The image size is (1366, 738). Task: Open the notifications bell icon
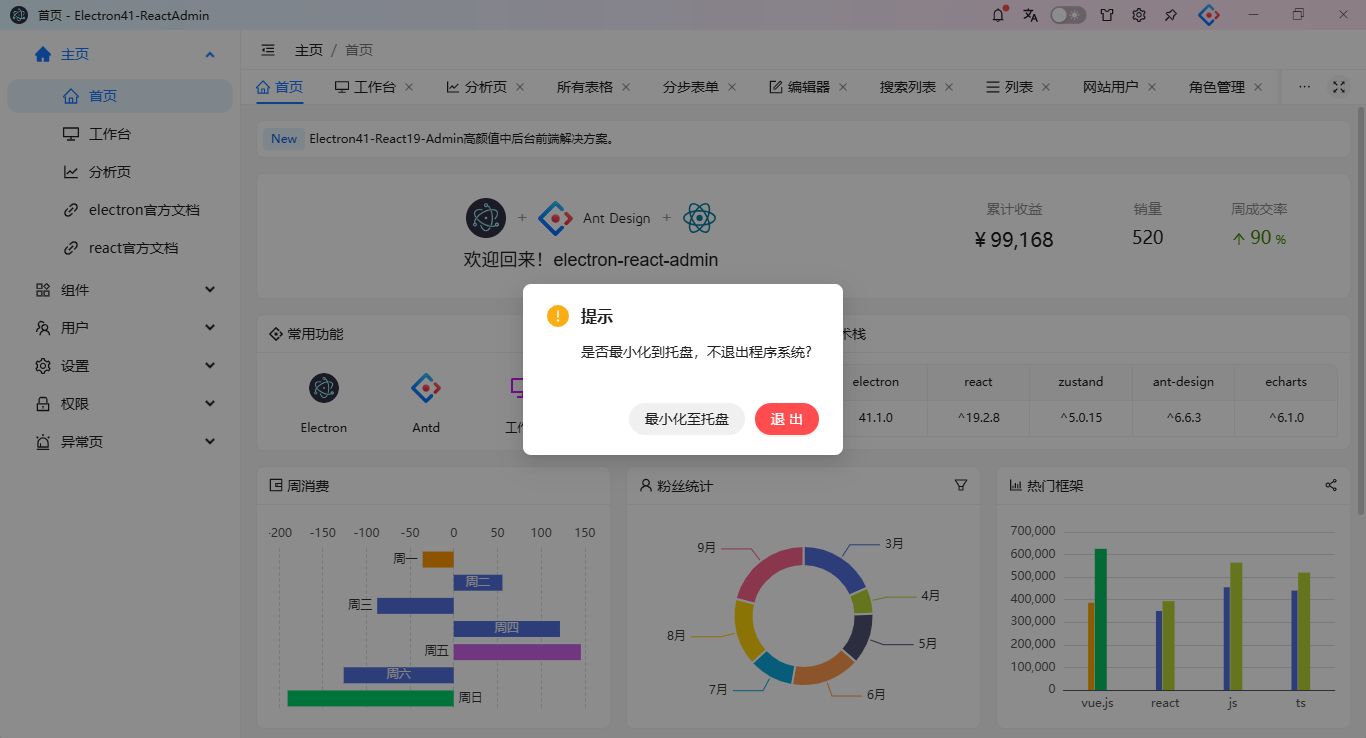[x=998, y=15]
